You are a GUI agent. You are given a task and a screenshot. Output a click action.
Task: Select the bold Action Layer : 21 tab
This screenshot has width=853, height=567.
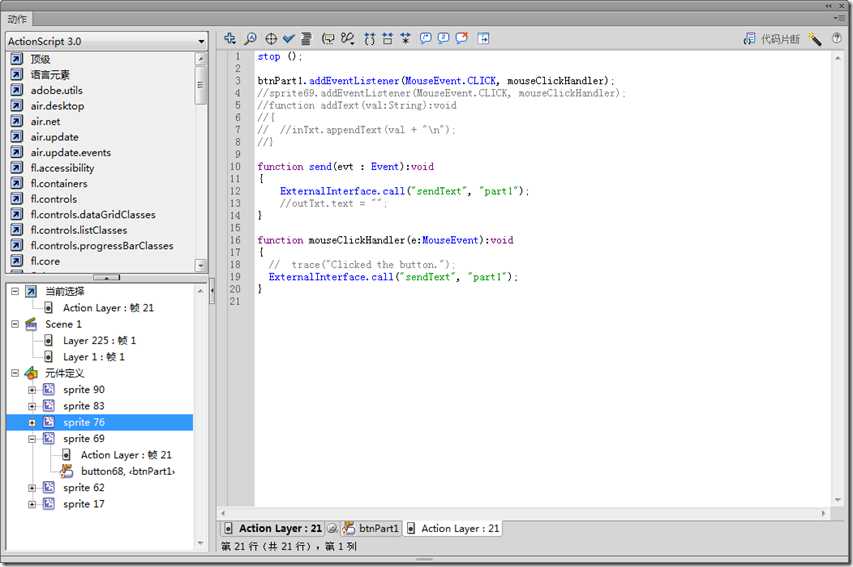[274, 528]
